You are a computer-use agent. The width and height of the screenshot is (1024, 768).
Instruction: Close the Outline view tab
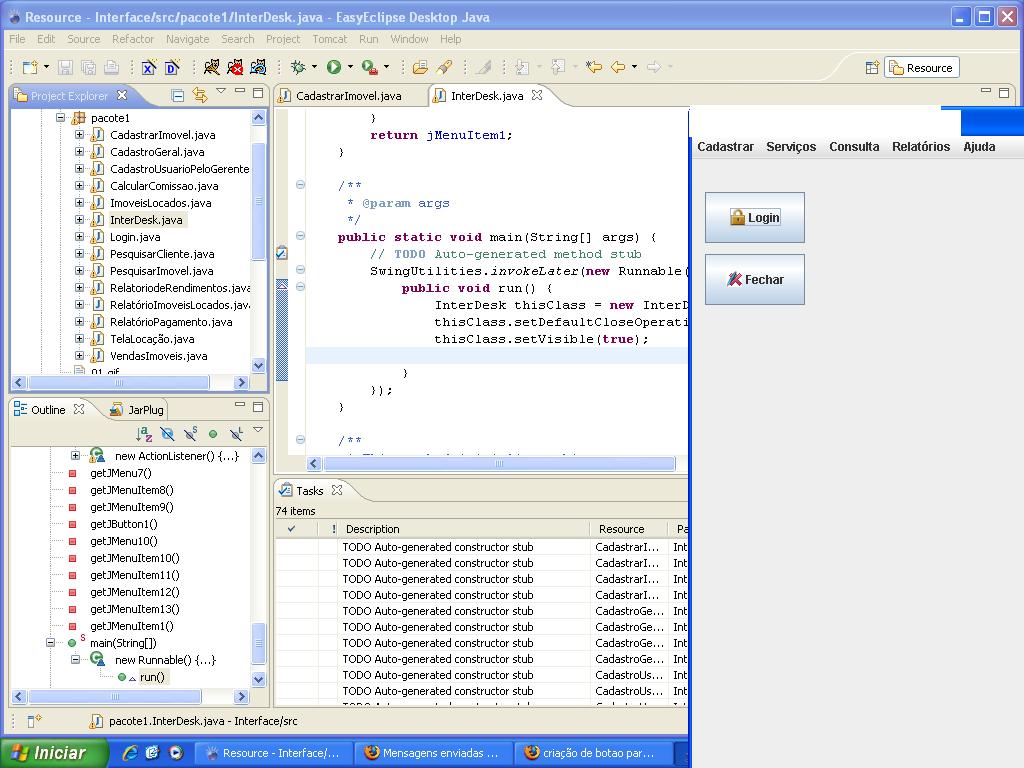tap(79, 409)
